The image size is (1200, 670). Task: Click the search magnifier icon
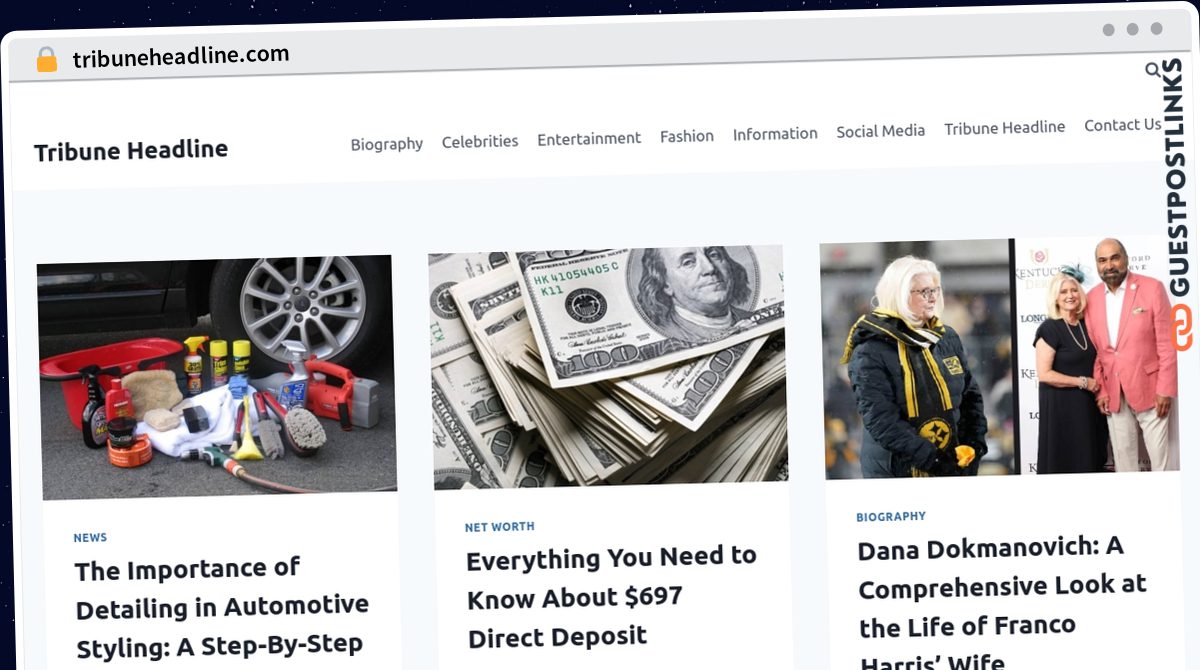pyautogui.click(x=1153, y=70)
